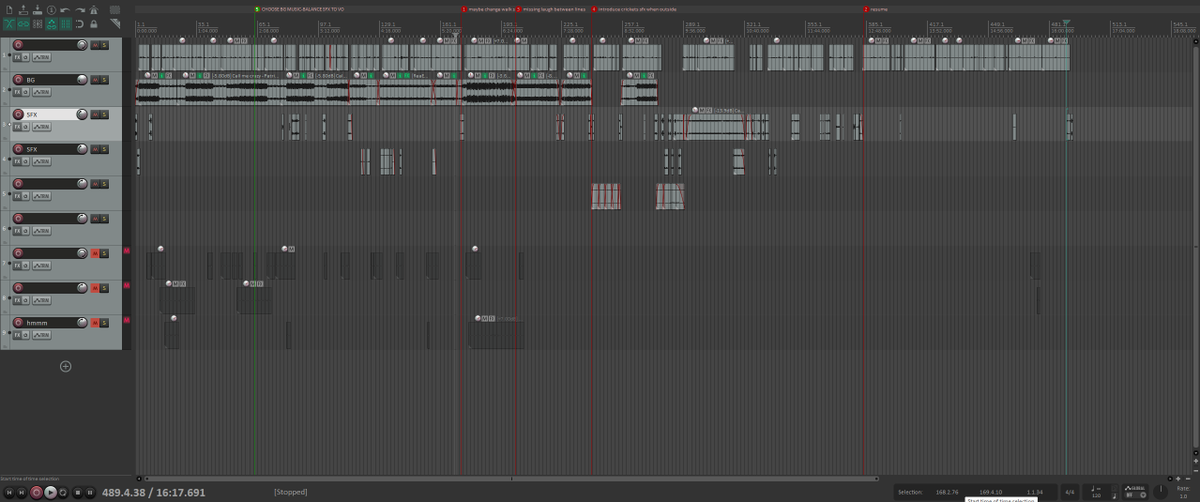Click go to project start transport button
Image resolution: width=1200 pixels, height=502 pixels.
tap(9, 492)
